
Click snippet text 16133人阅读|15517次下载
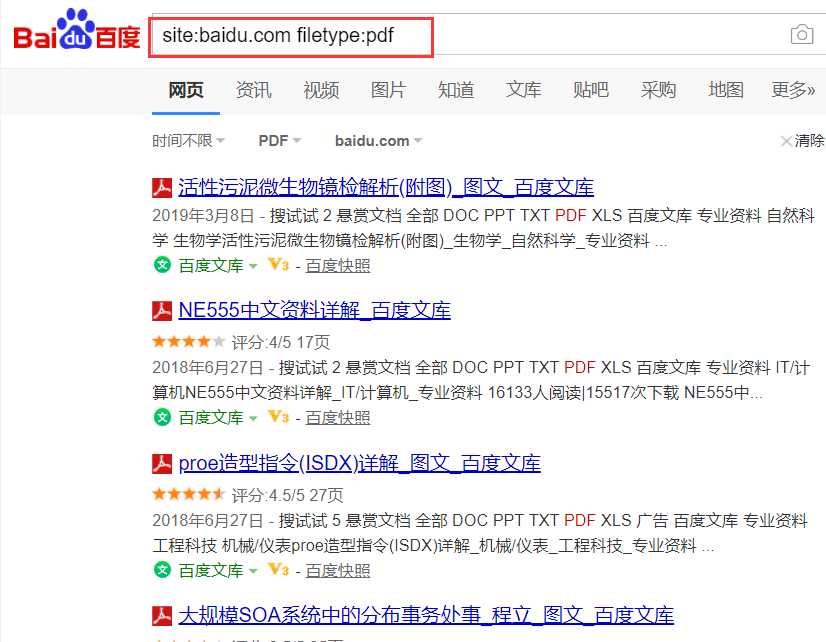[583, 392]
